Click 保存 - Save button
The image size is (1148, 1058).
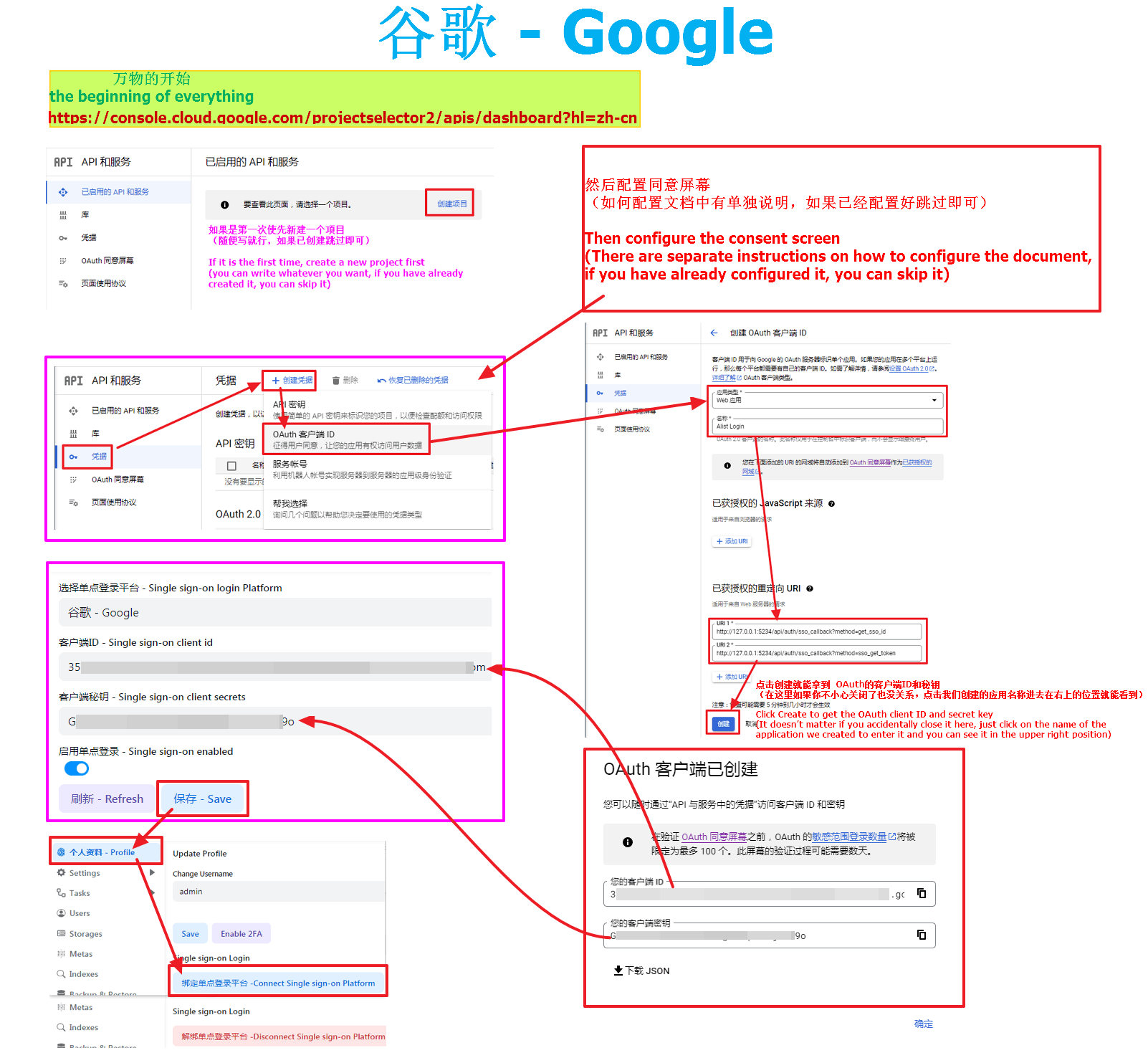click(203, 799)
